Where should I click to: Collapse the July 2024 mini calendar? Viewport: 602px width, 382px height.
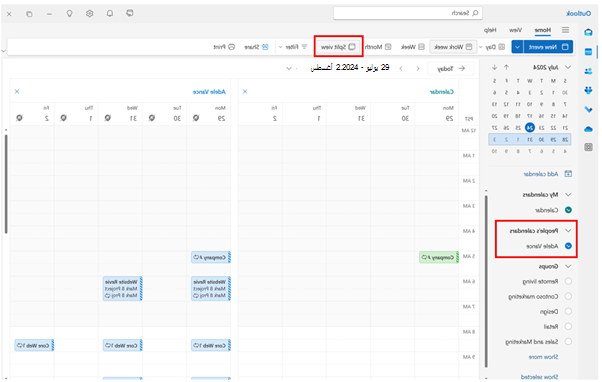(568, 67)
